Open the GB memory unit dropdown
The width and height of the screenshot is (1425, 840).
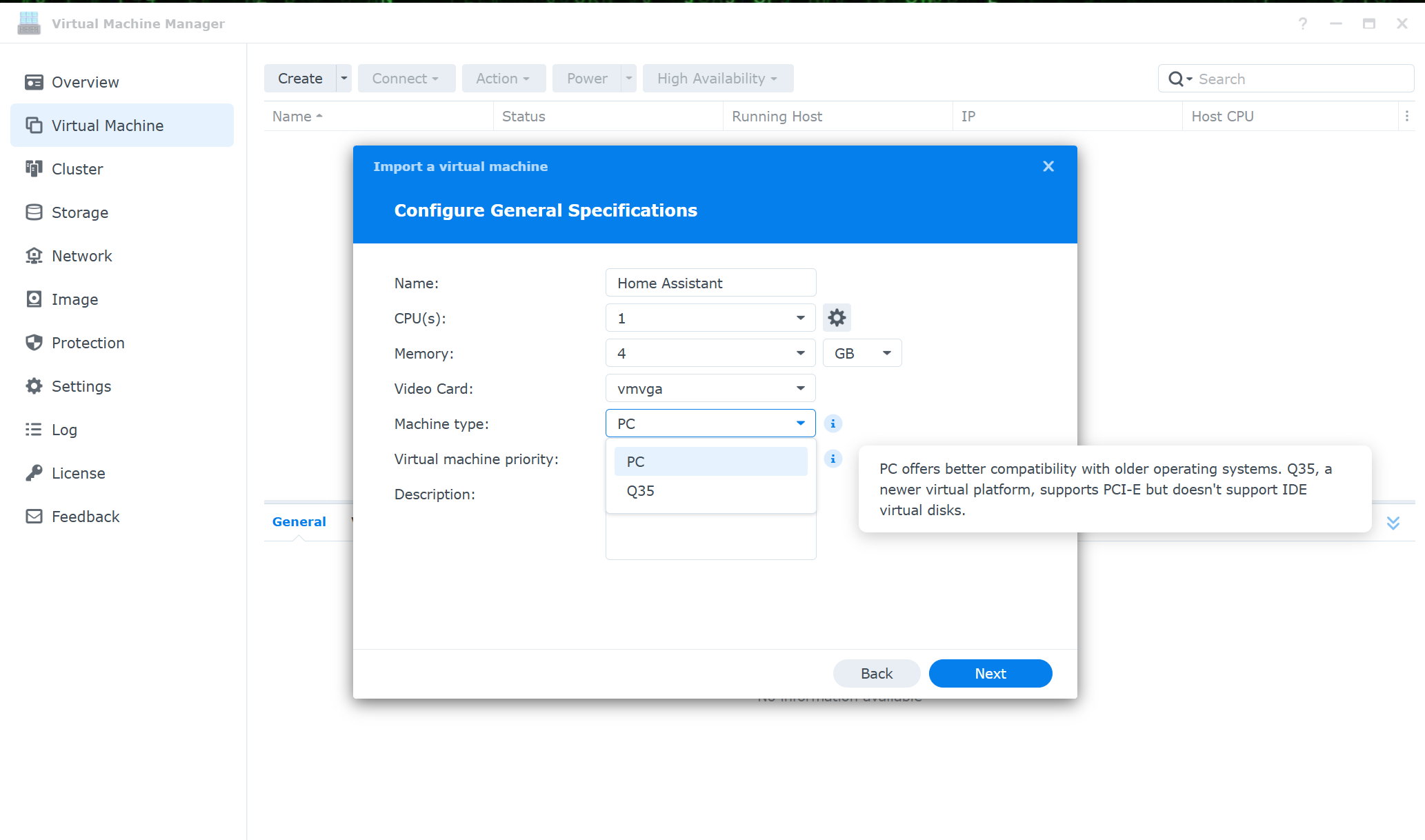point(862,353)
